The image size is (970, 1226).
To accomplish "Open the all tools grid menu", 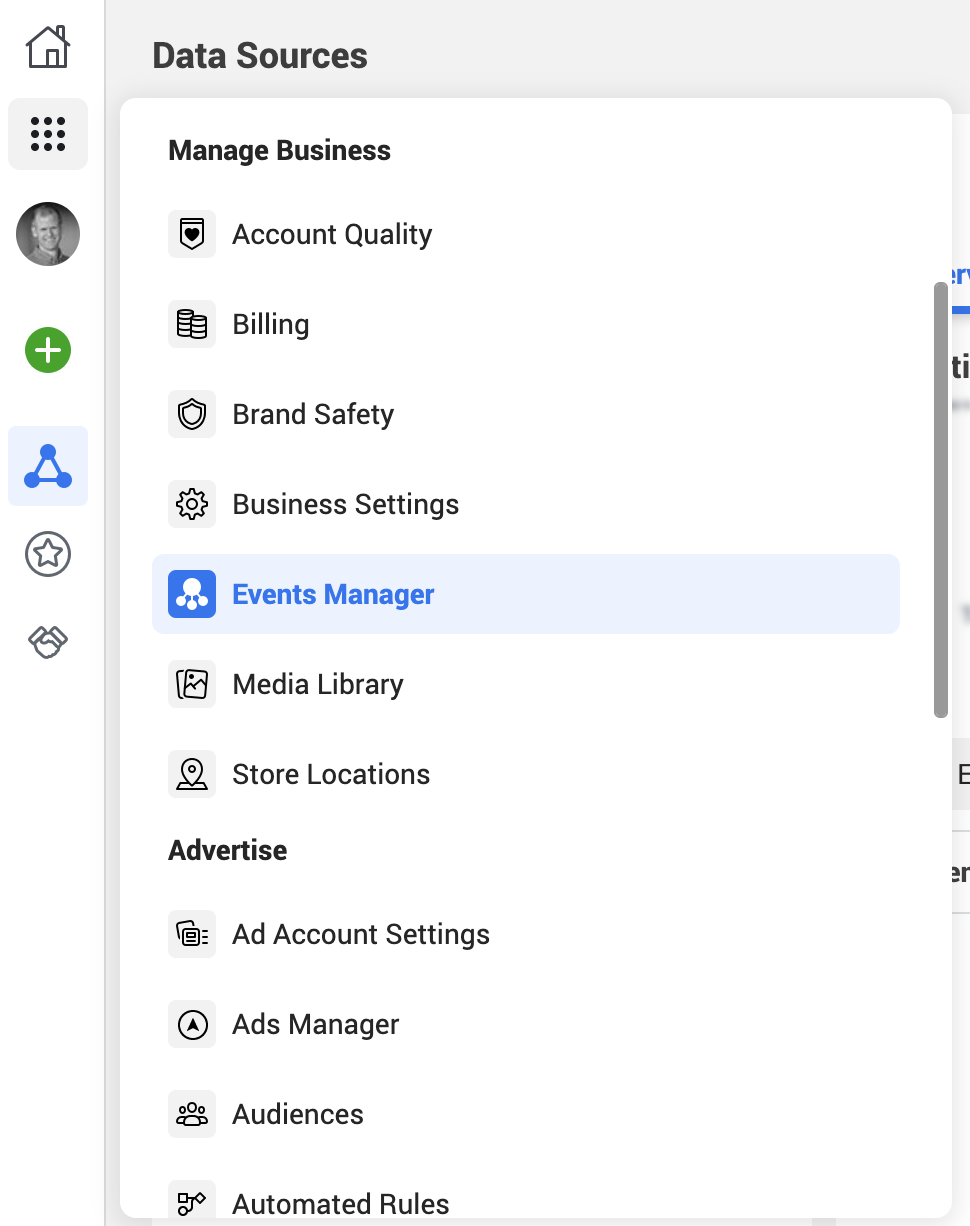I will point(48,134).
